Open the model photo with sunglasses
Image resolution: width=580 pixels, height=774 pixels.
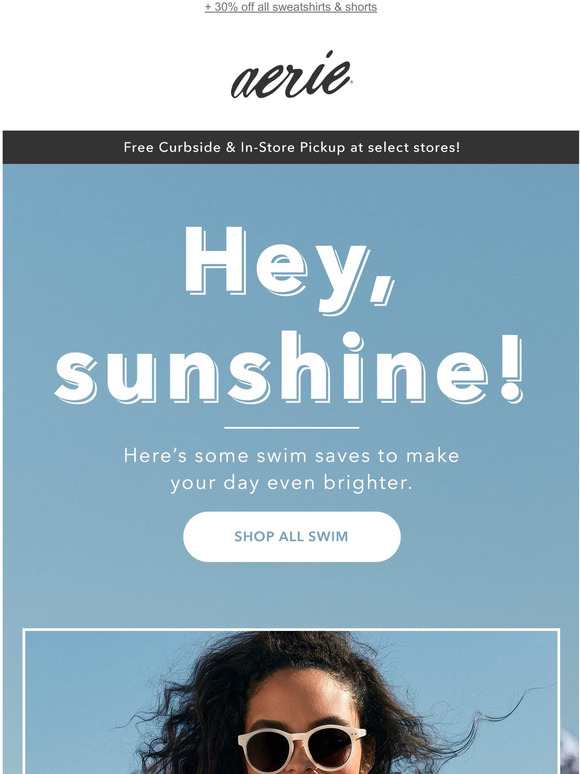291,702
